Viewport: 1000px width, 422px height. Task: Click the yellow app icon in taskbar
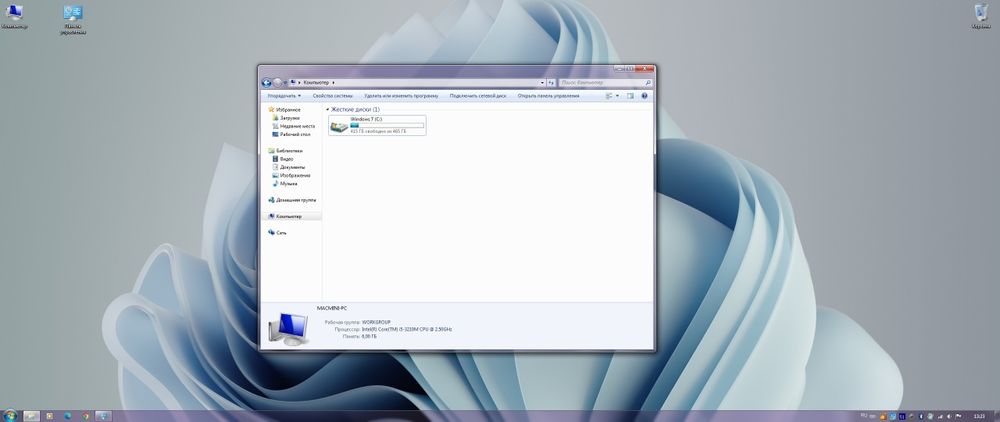(49, 416)
